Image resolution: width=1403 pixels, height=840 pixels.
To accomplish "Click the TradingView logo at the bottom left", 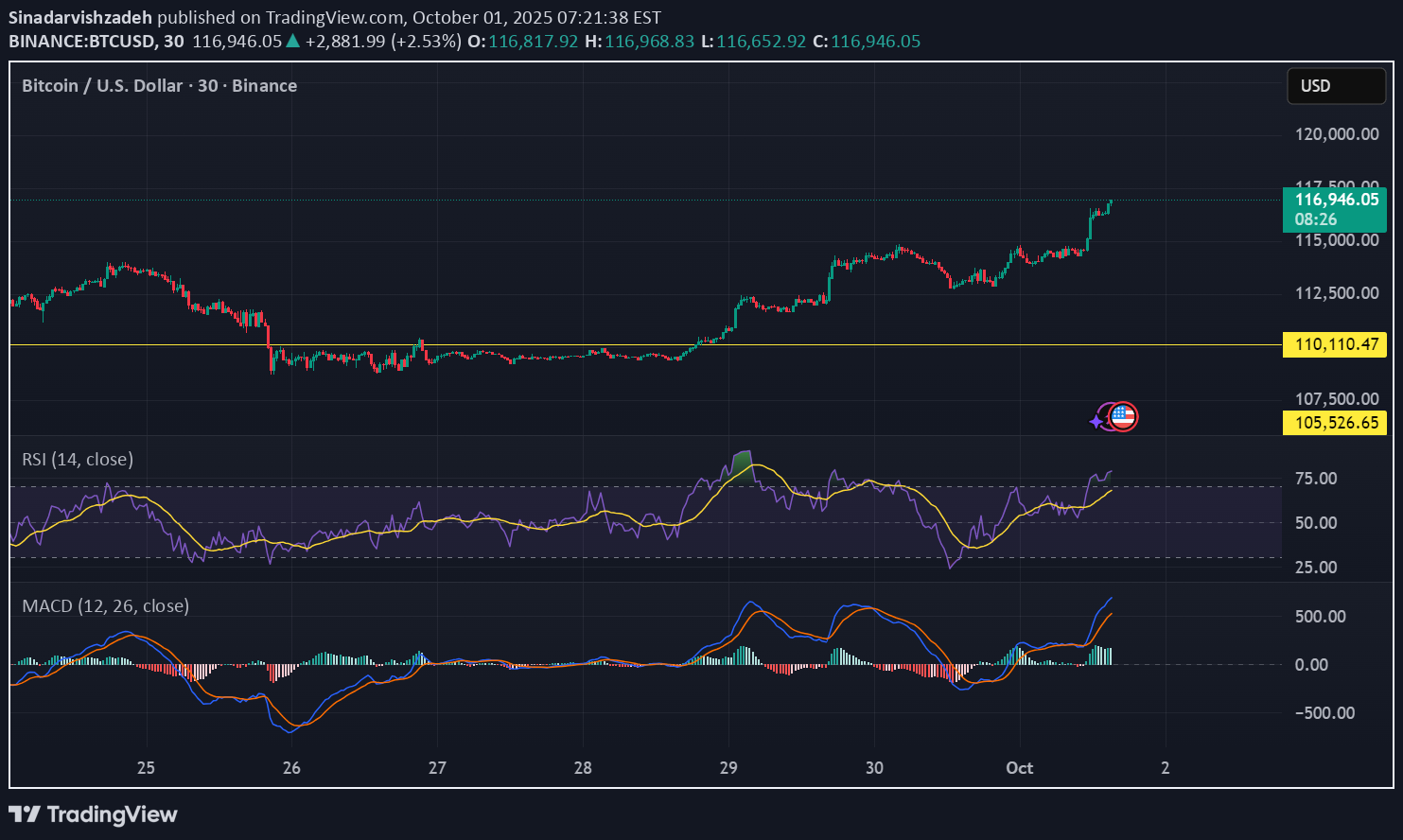I will tap(92, 814).
